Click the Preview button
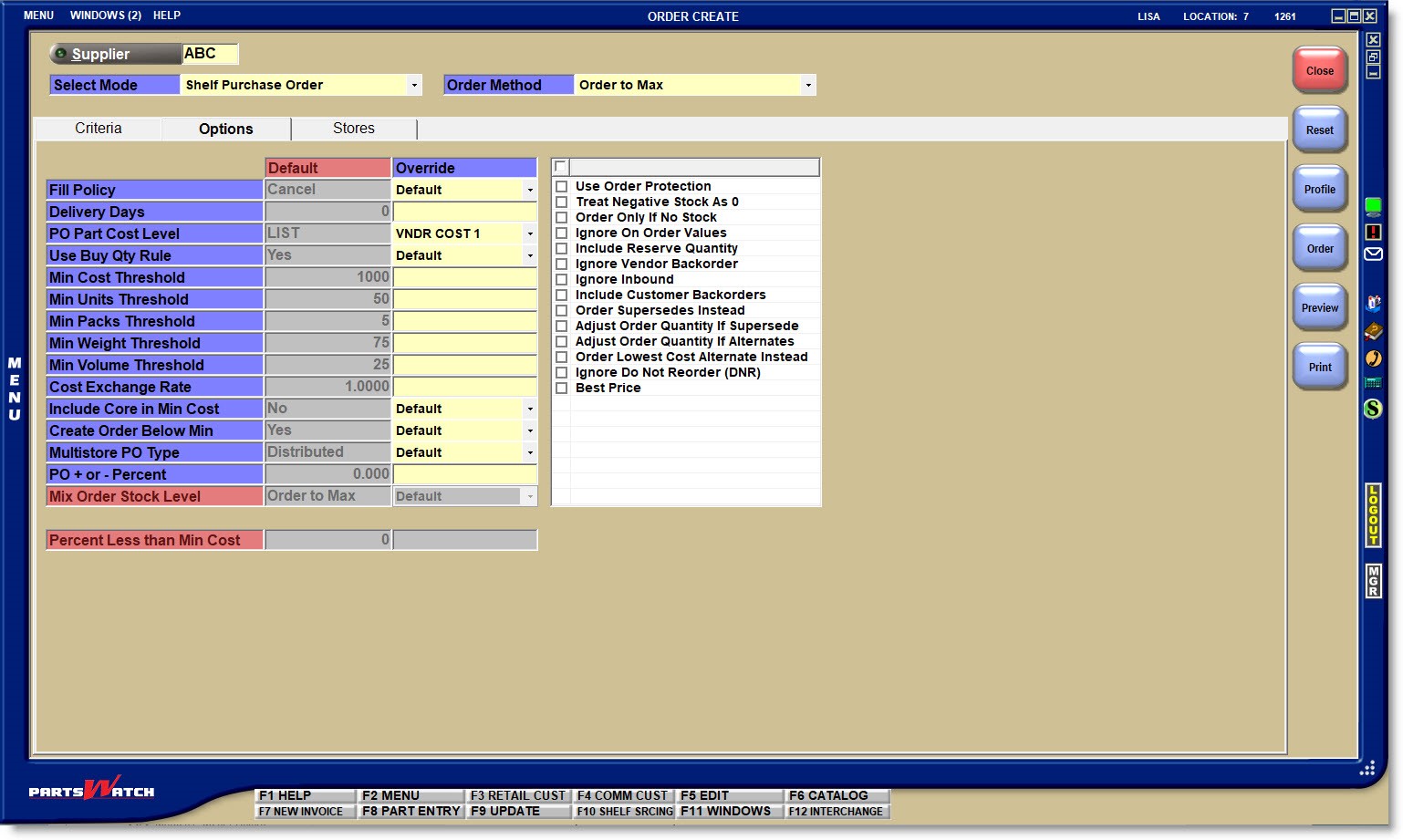The height and width of the screenshot is (840, 1403). (x=1320, y=307)
